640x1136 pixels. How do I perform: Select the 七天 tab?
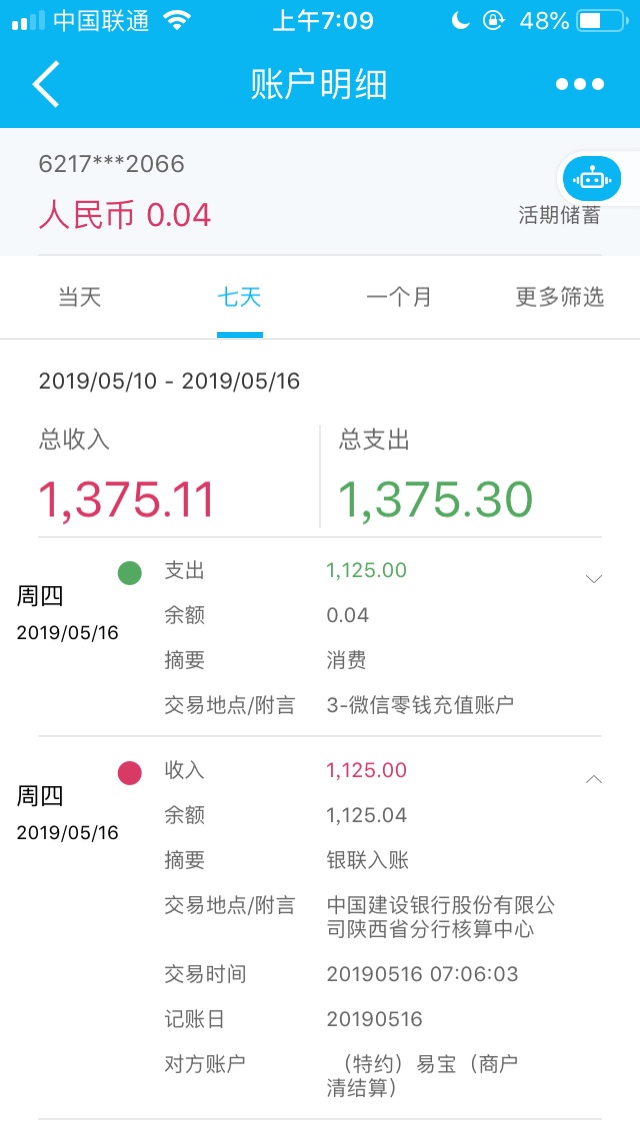(239, 297)
